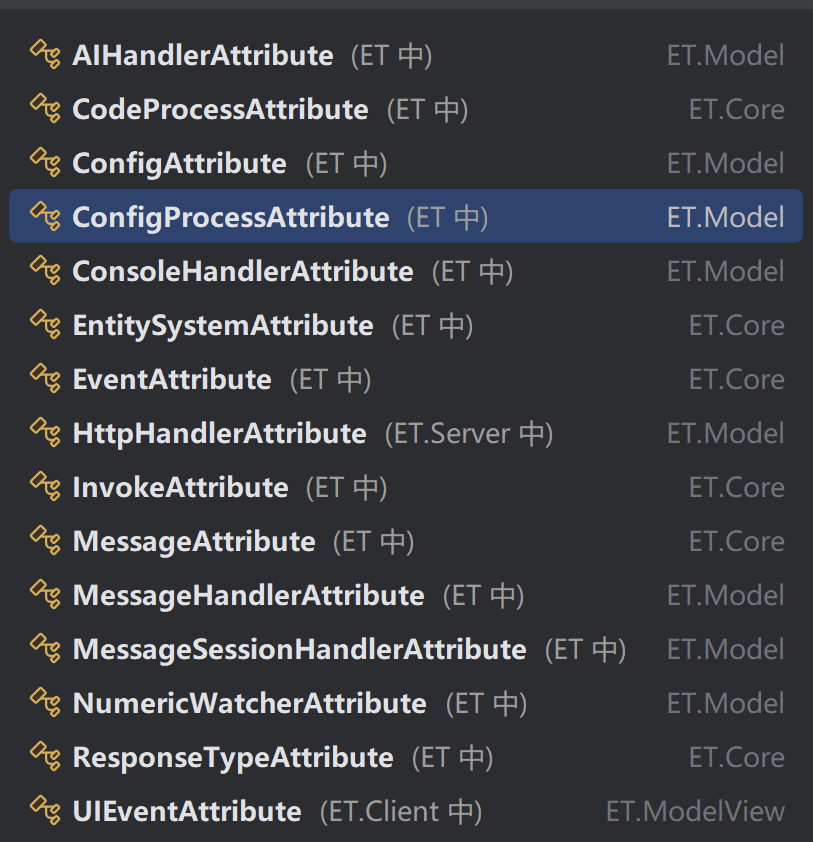Click the class icon beside EventAttribute

(46, 379)
